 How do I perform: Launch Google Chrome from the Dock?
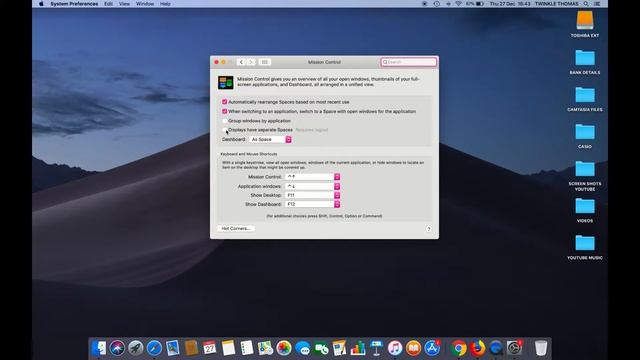pos(459,348)
